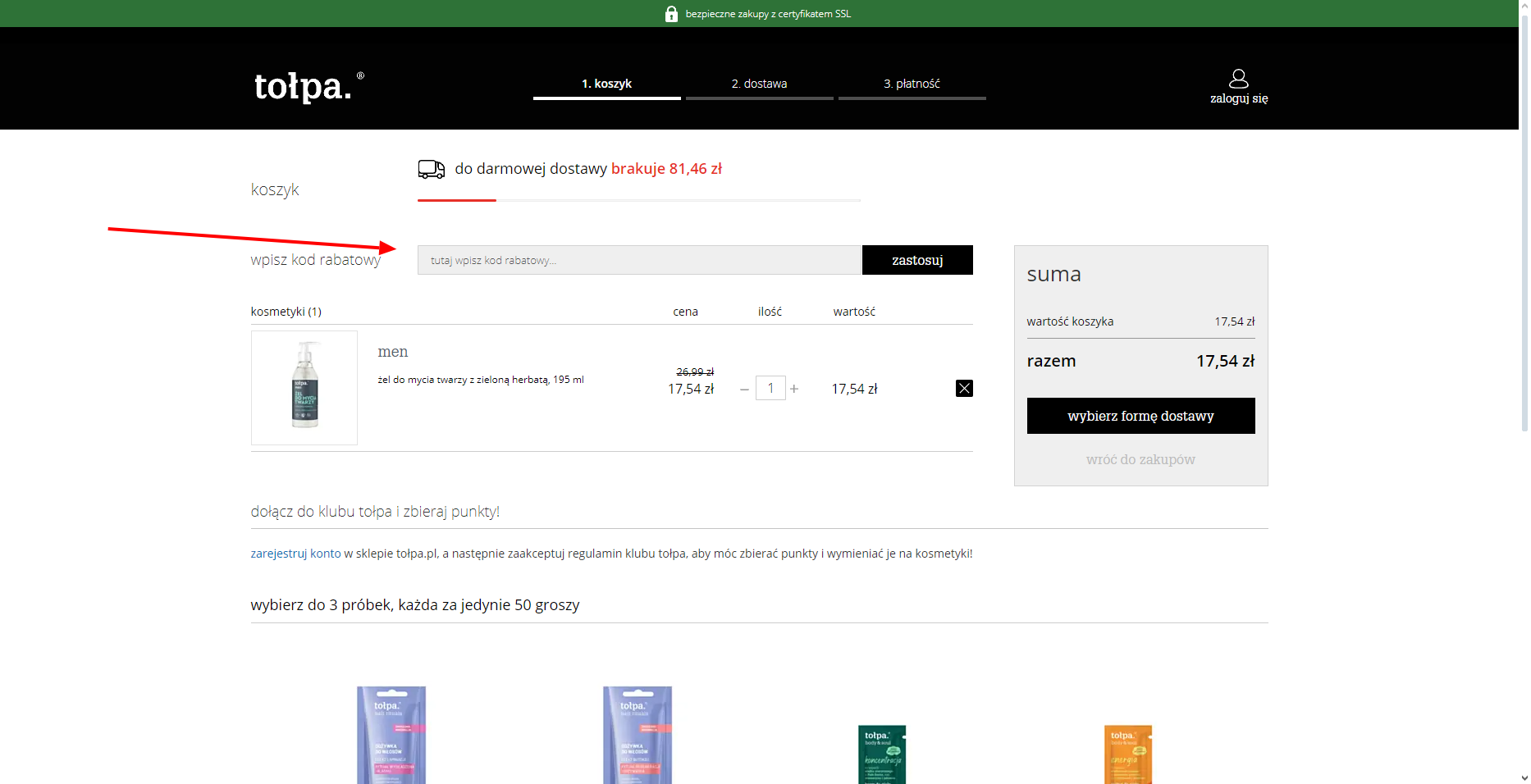Decrease product quantity with minus
Viewport: 1531px width, 784px height.
744,389
